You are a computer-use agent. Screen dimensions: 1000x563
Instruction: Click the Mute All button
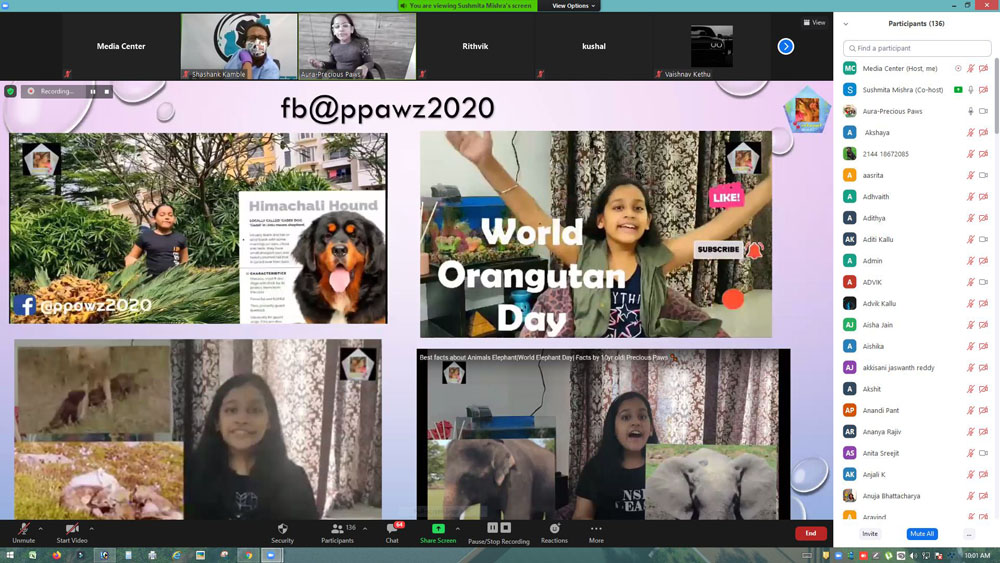pos(922,534)
